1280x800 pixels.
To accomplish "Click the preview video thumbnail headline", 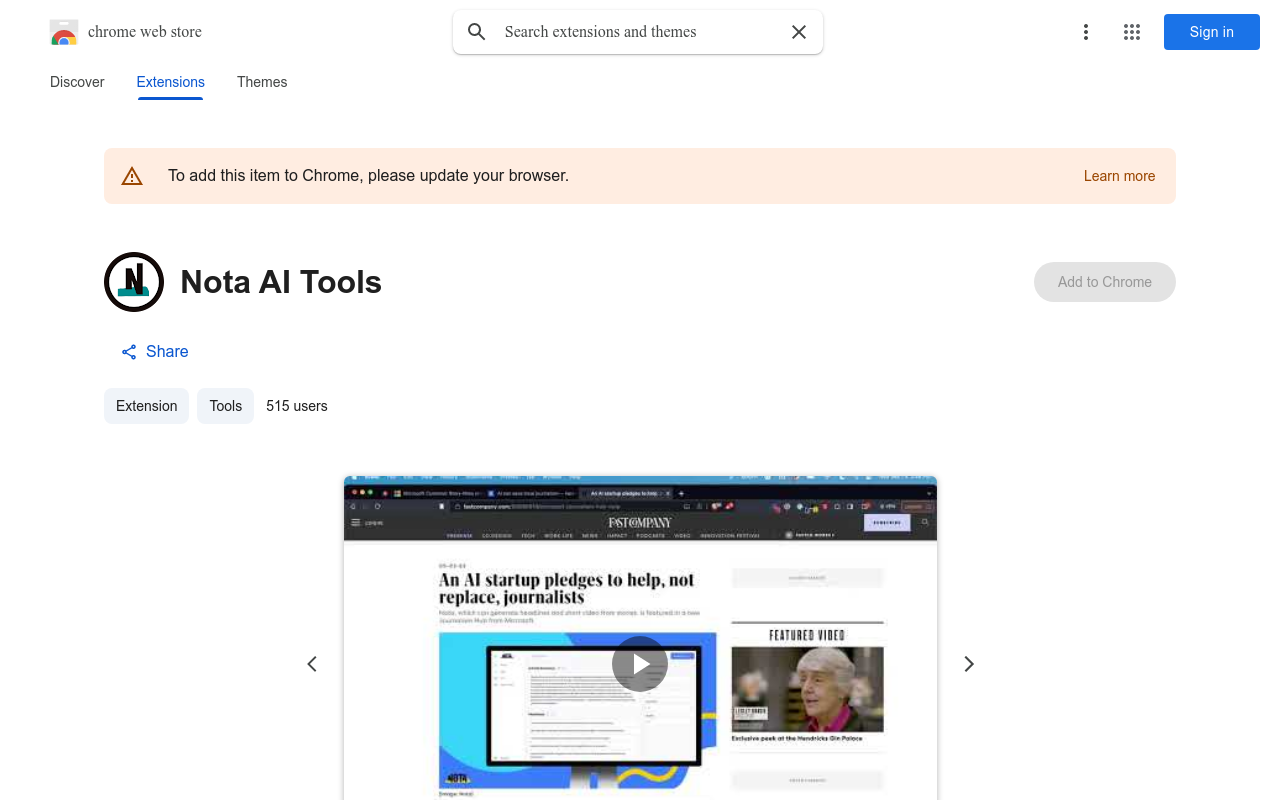I will (566, 588).
